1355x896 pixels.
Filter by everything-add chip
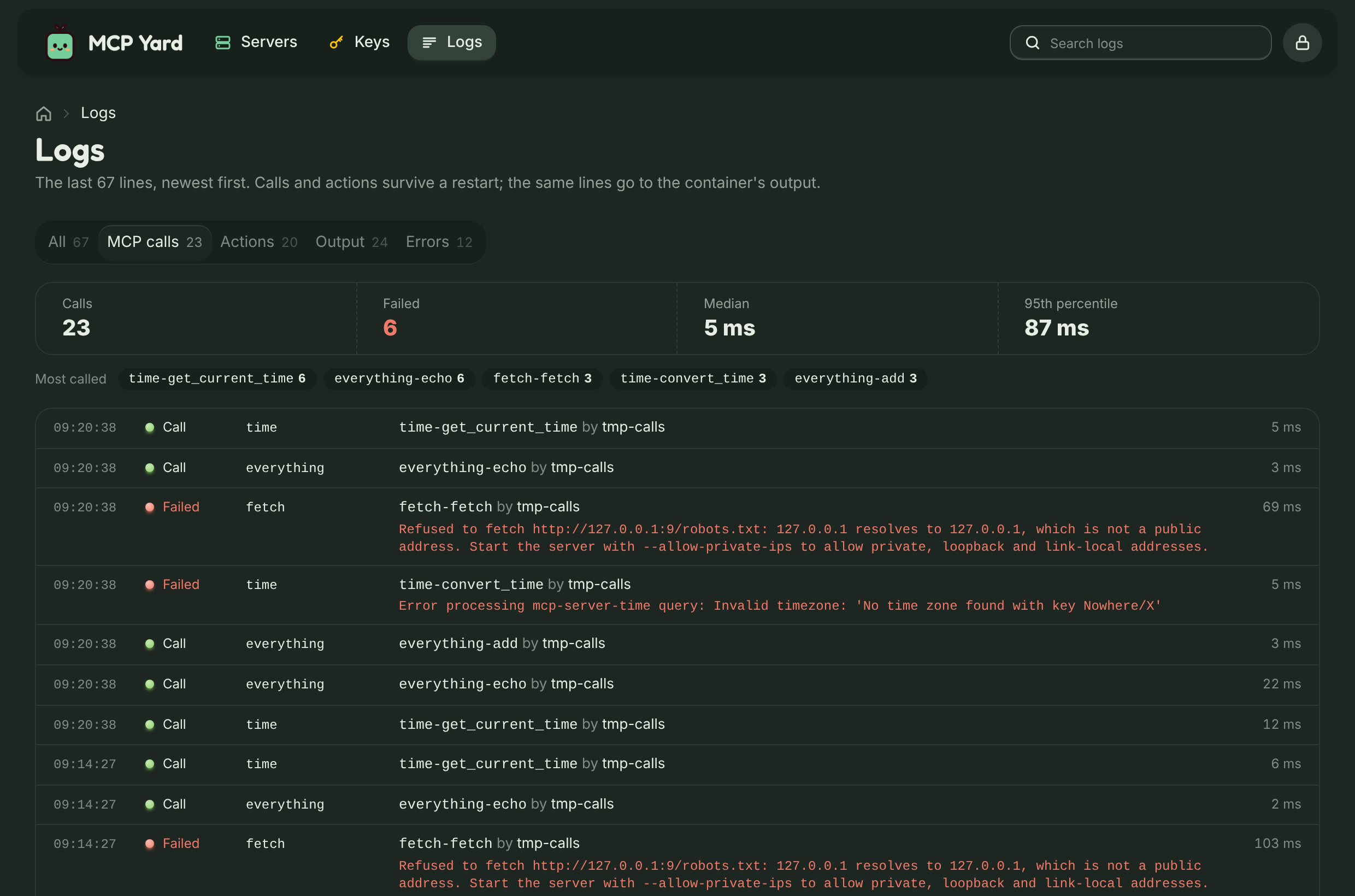tap(856, 379)
